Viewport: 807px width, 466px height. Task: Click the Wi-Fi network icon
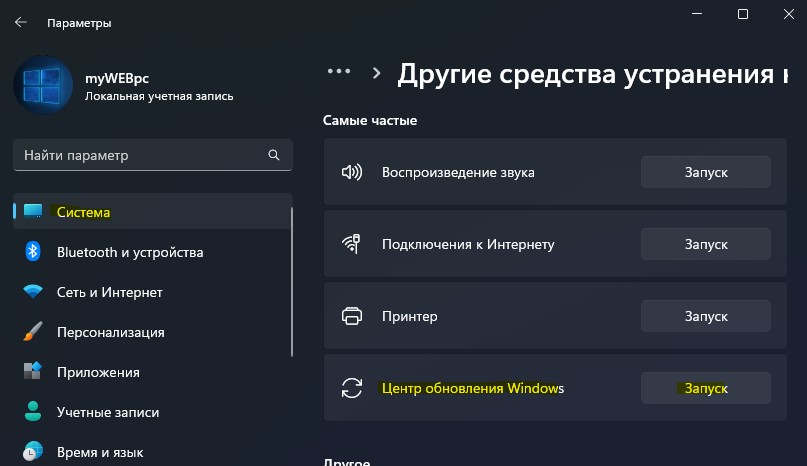click(x=33, y=291)
